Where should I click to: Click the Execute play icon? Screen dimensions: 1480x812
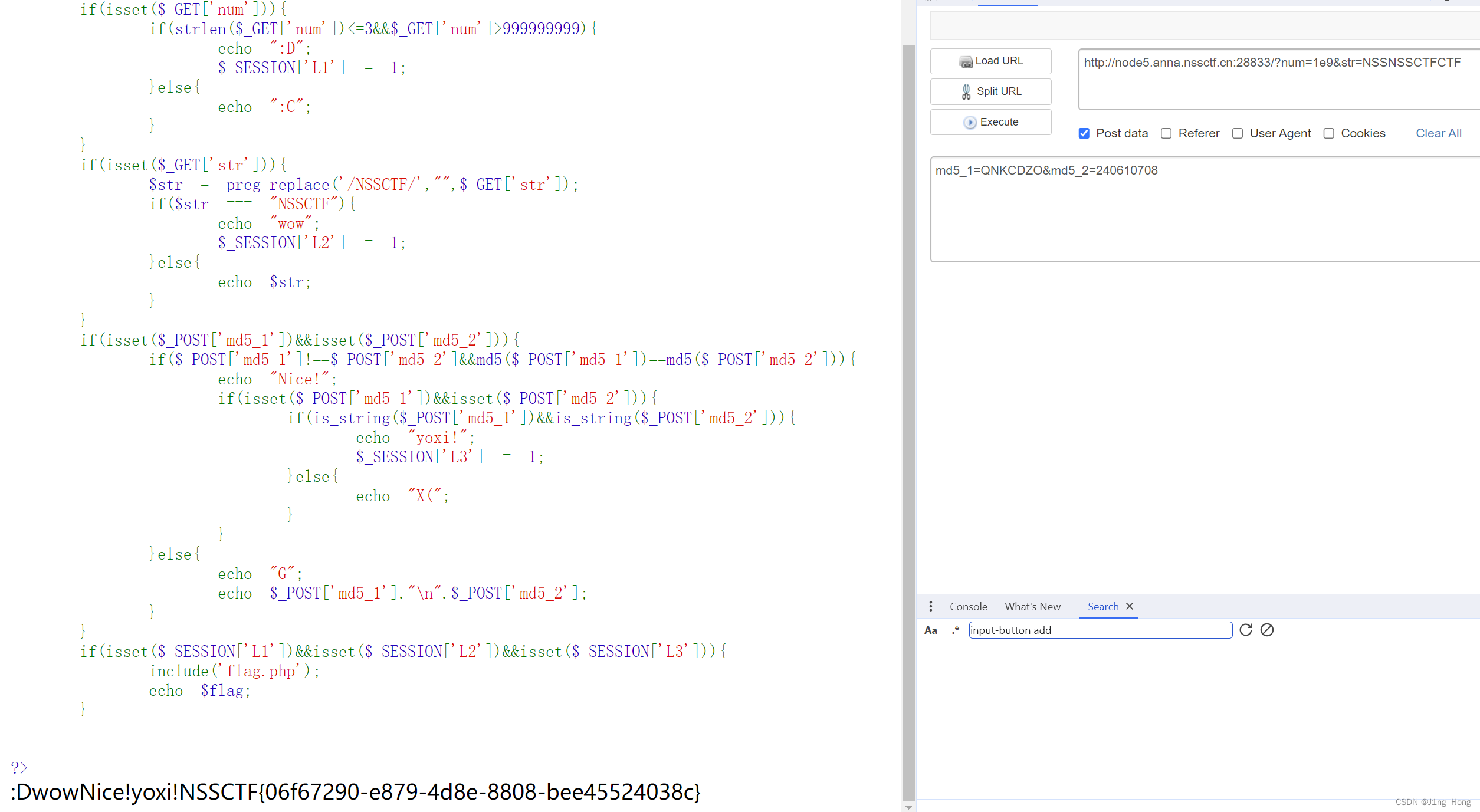tap(970, 122)
